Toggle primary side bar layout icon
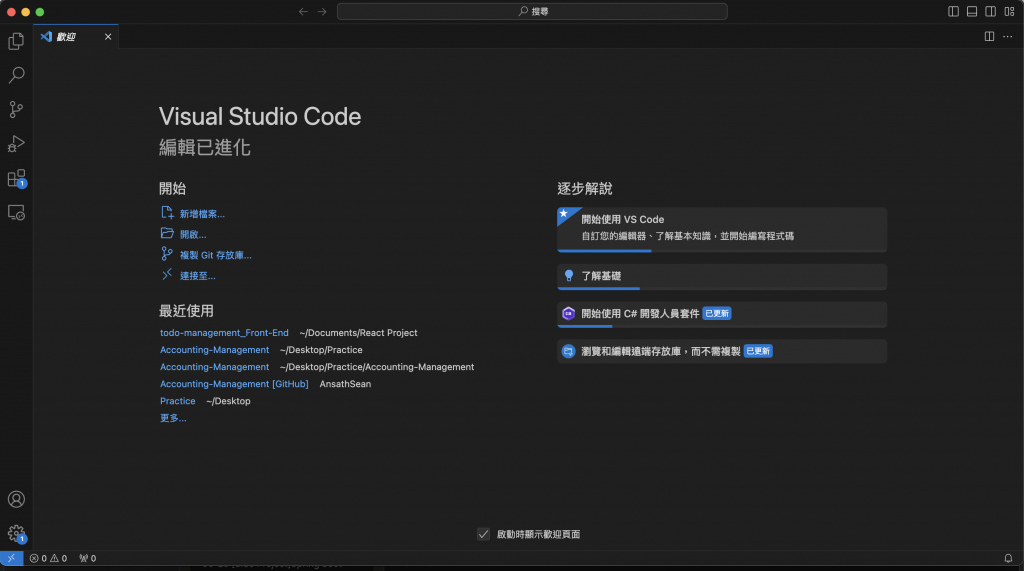 [x=953, y=11]
